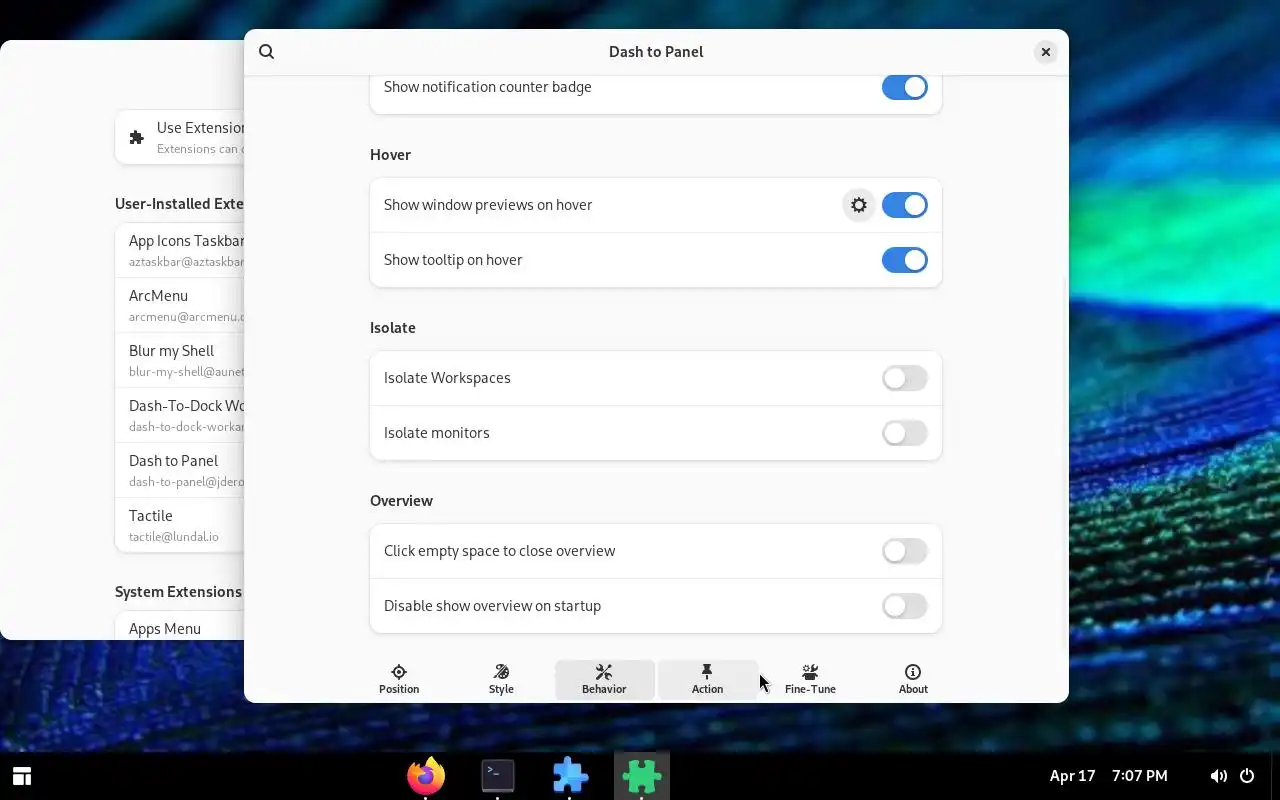Click green puzzle taskbar icon
Screen dimensions: 1280x800
(x=642, y=775)
